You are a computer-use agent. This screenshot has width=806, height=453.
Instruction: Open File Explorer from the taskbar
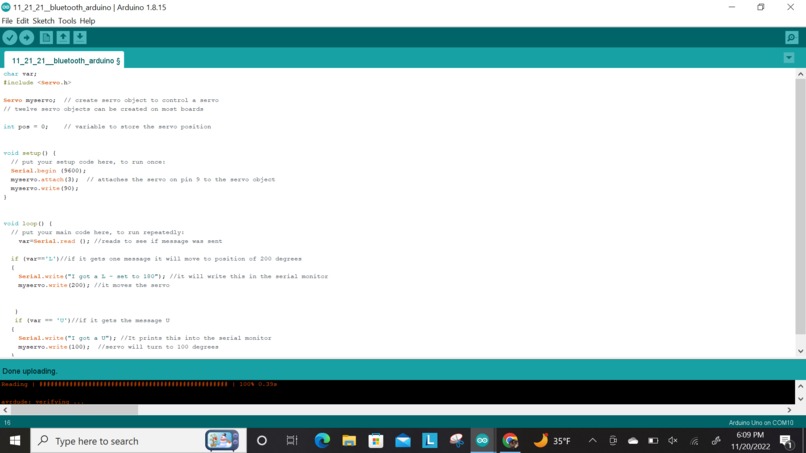point(349,441)
